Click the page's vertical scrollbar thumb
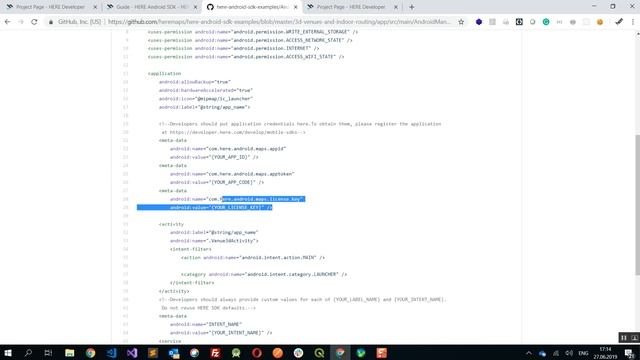 coord(637,205)
